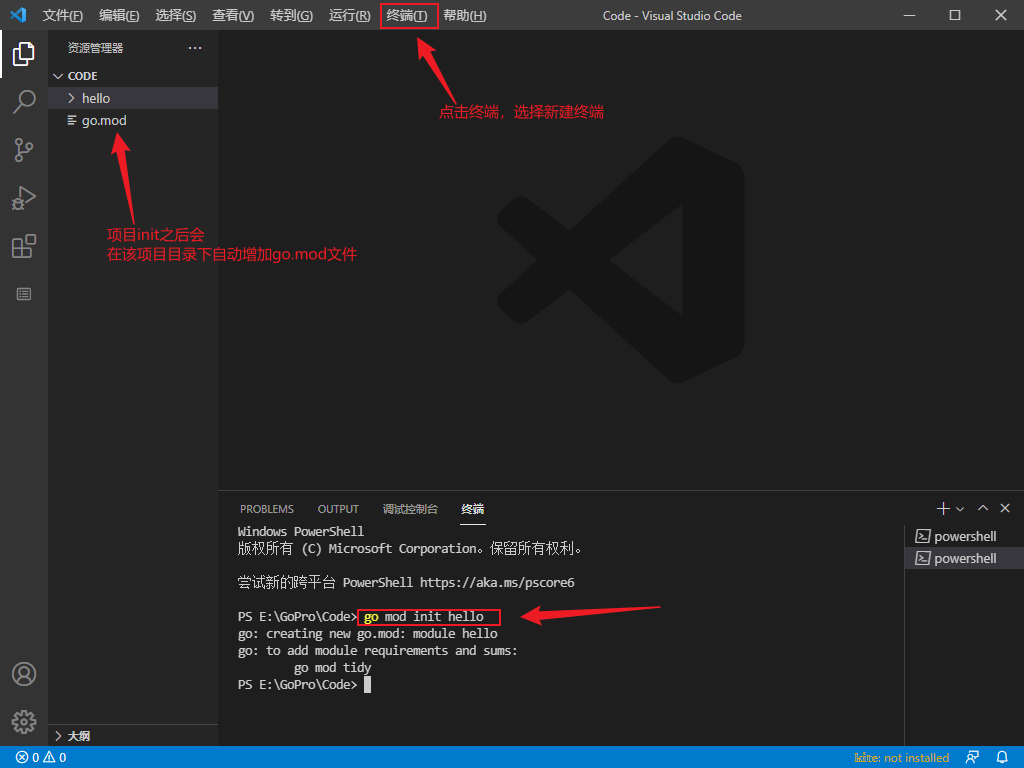Open the Manage gear icon
1024x768 pixels.
pyautogui.click(x=24, y=721)
